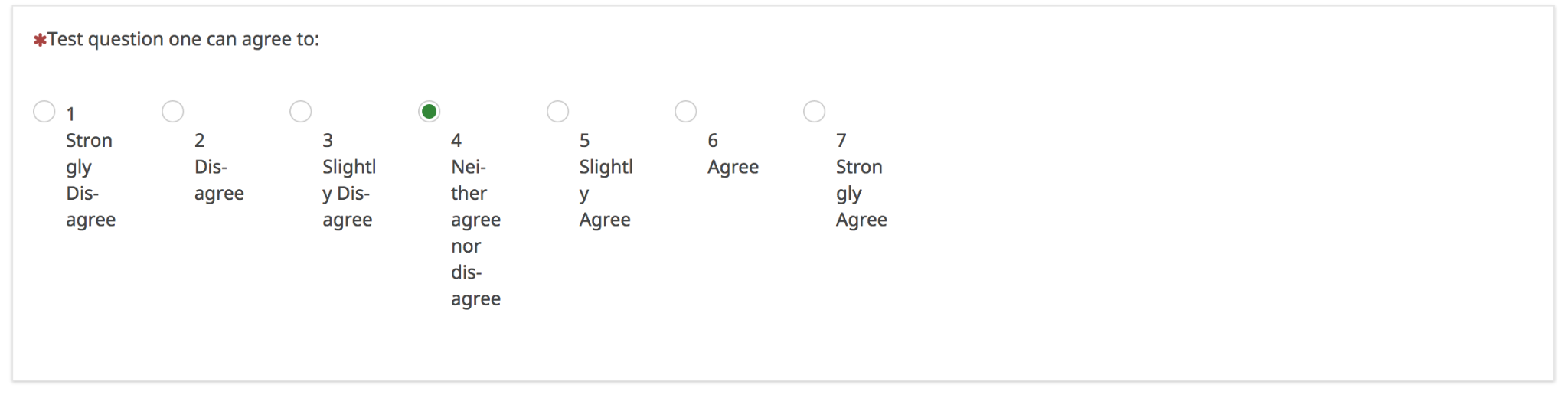The image size is (1568, 398).
Task: Select the radio button for 5 Slightly Agree
Action: [x=558, y=112]
